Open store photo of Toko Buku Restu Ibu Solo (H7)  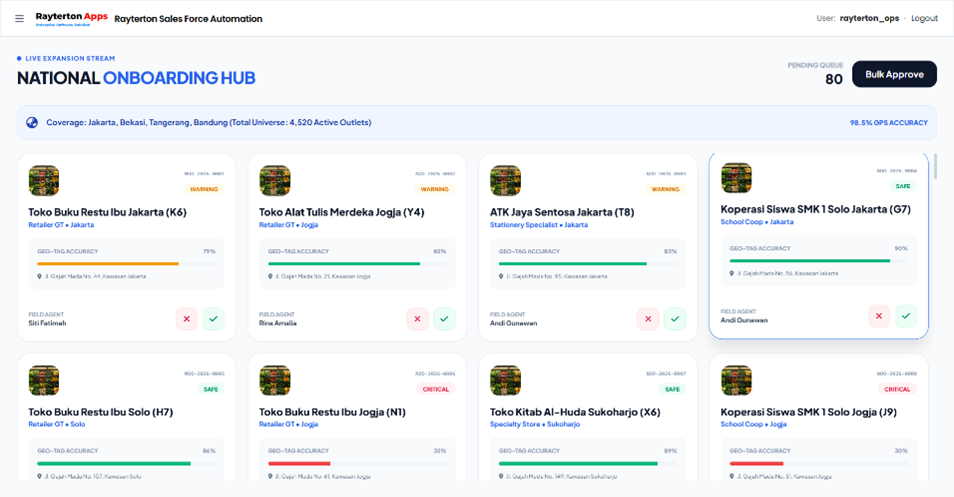44,380
